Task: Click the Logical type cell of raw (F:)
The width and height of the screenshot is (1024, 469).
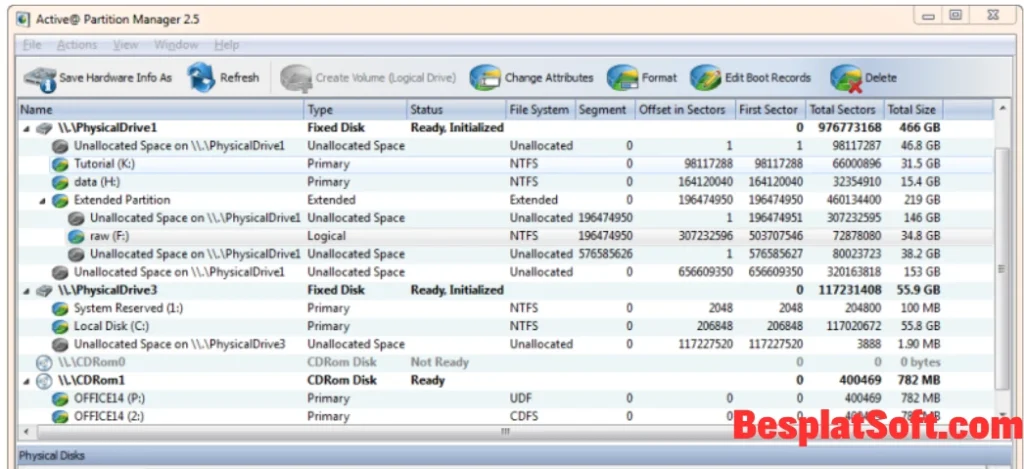Action: tap(327, 236)
